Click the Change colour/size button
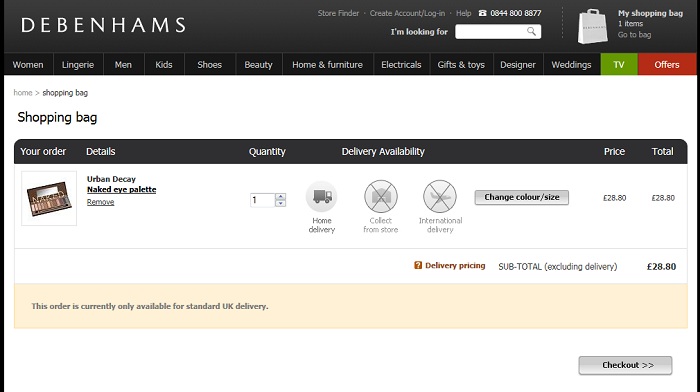Image resolution: width=700 pixels, height=392 pixels. pos(521,197)
